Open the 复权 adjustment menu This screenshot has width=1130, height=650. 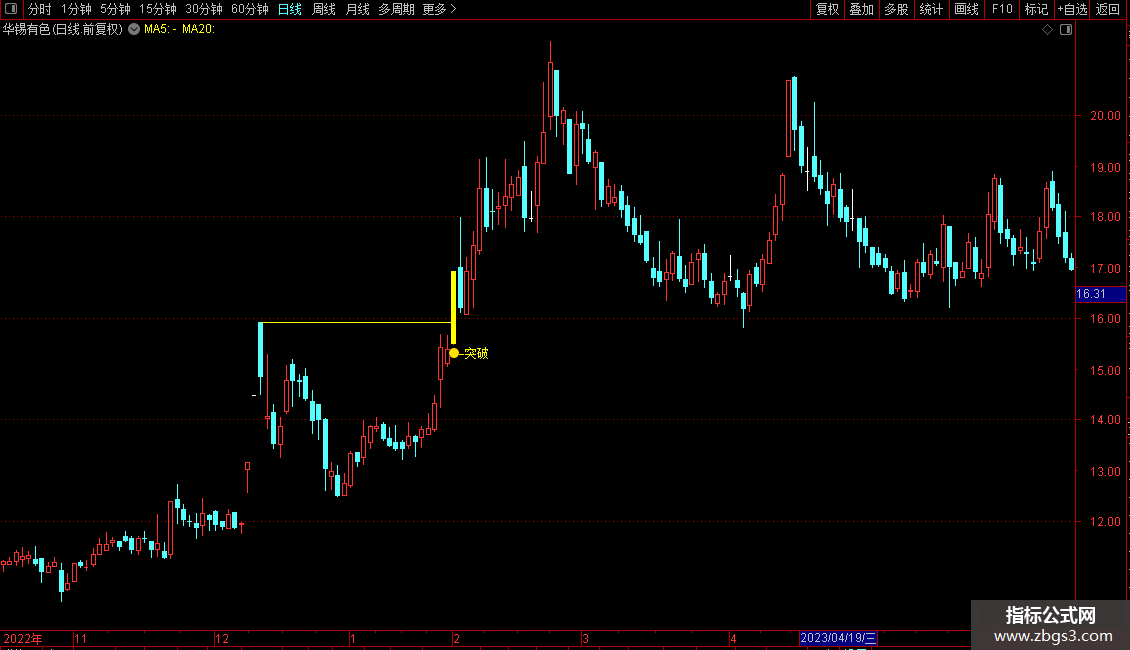[827, 9]
